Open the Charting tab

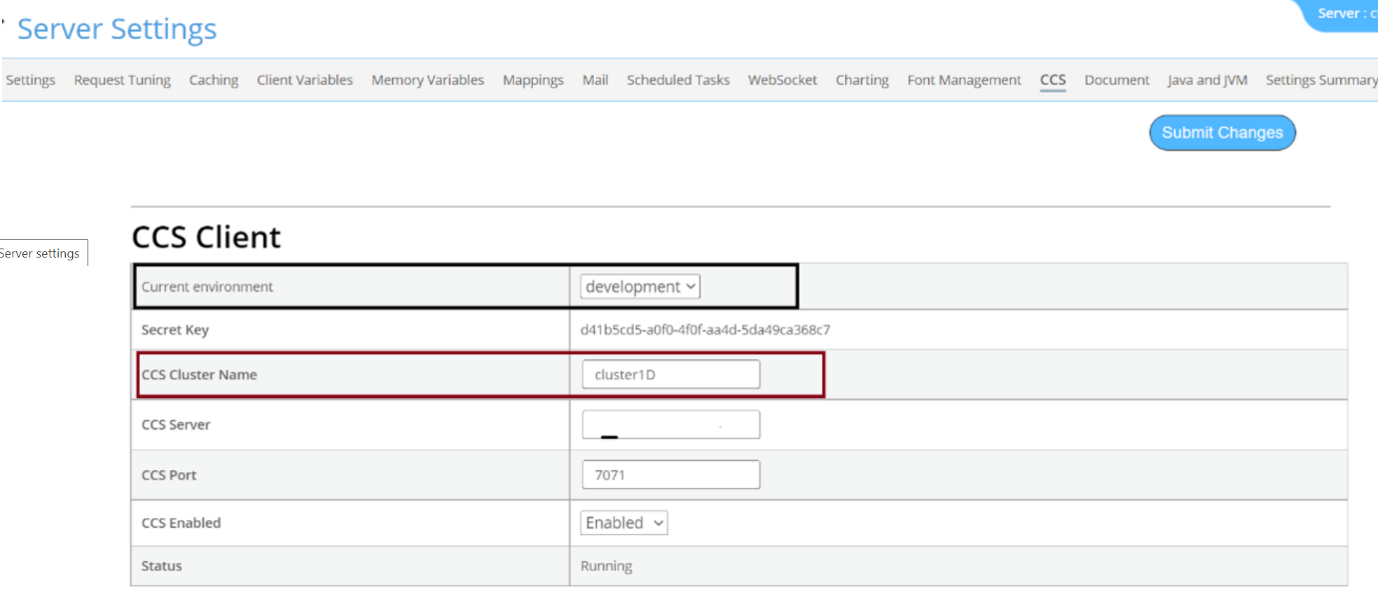click(861, 80)
